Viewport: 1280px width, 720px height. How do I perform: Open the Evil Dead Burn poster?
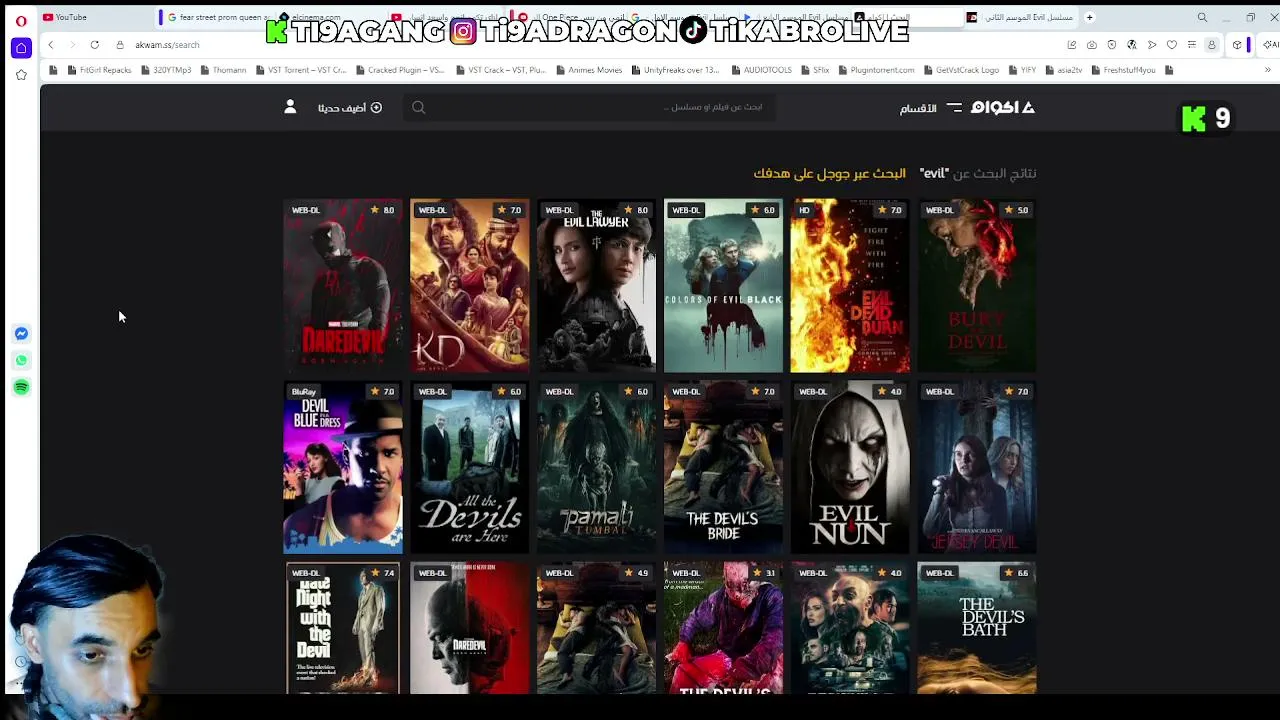pos(850,286)
